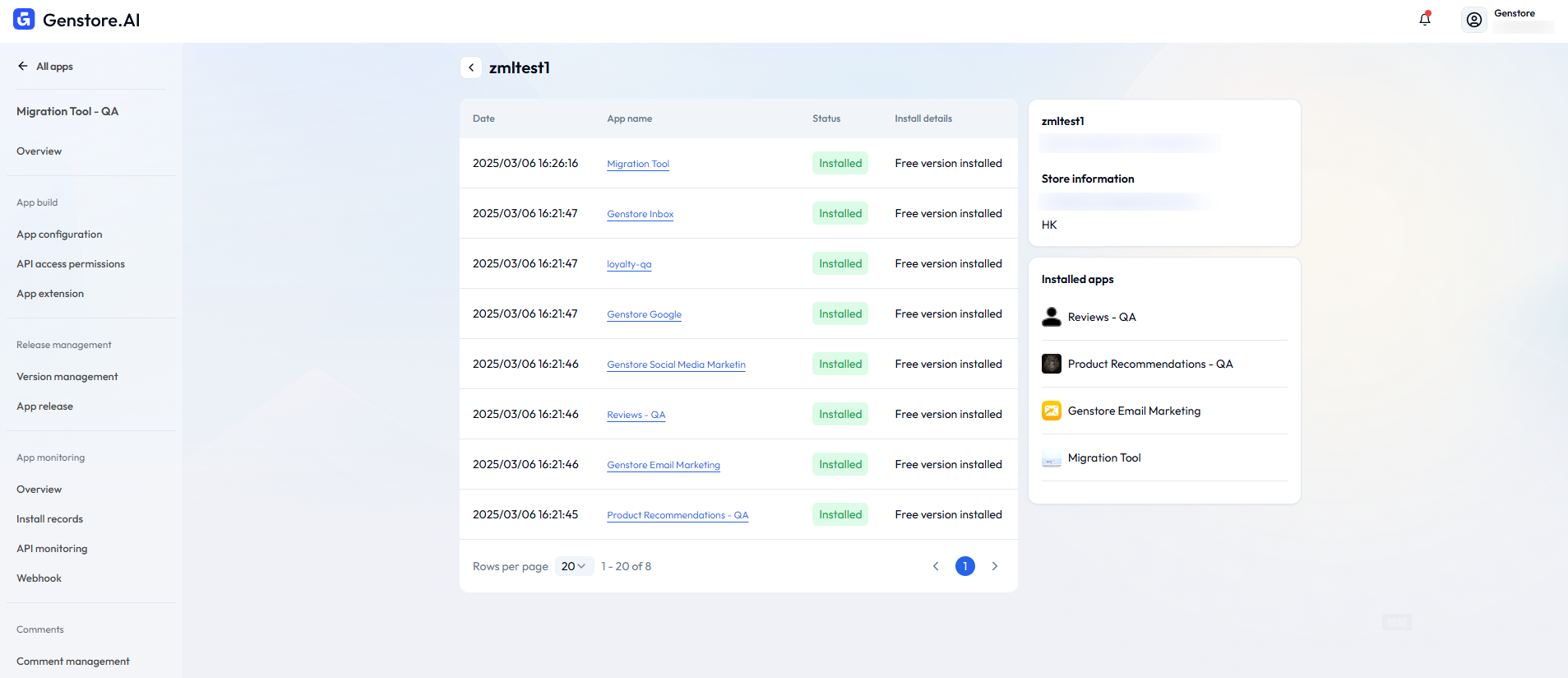Click the Install details column header

click(x=923, y=118)
